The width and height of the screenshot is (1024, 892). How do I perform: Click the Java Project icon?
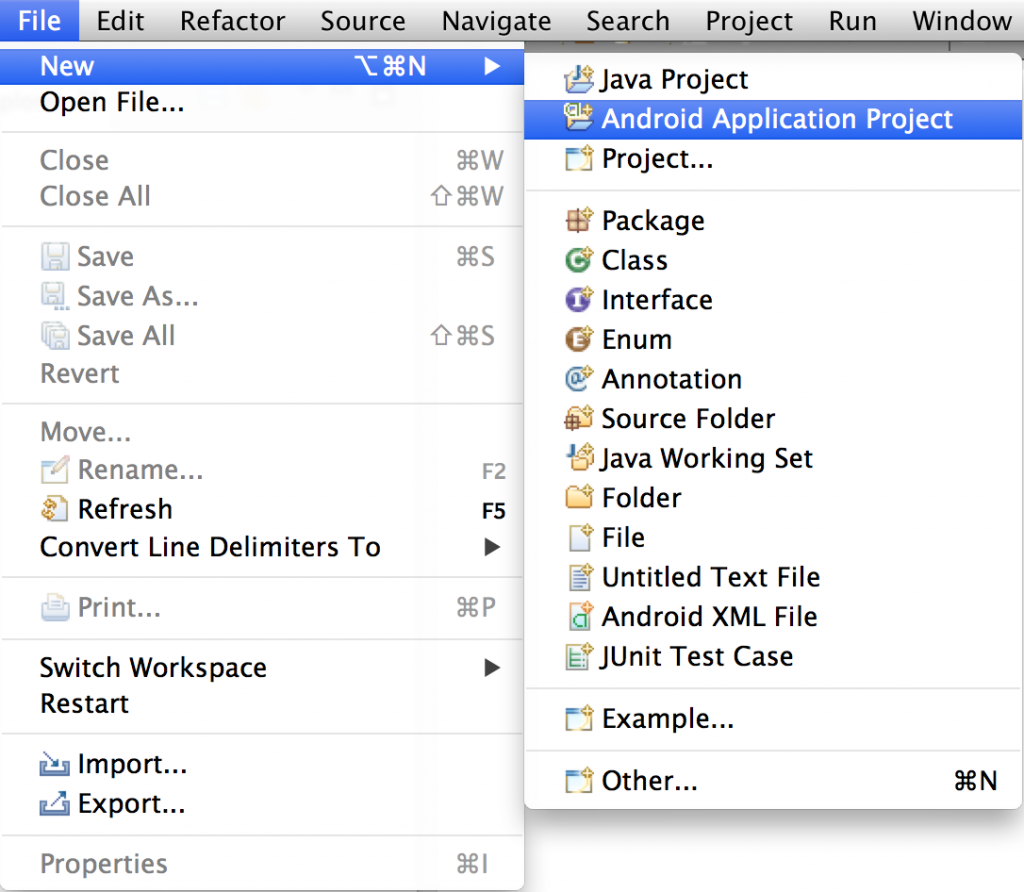point(579,79)
